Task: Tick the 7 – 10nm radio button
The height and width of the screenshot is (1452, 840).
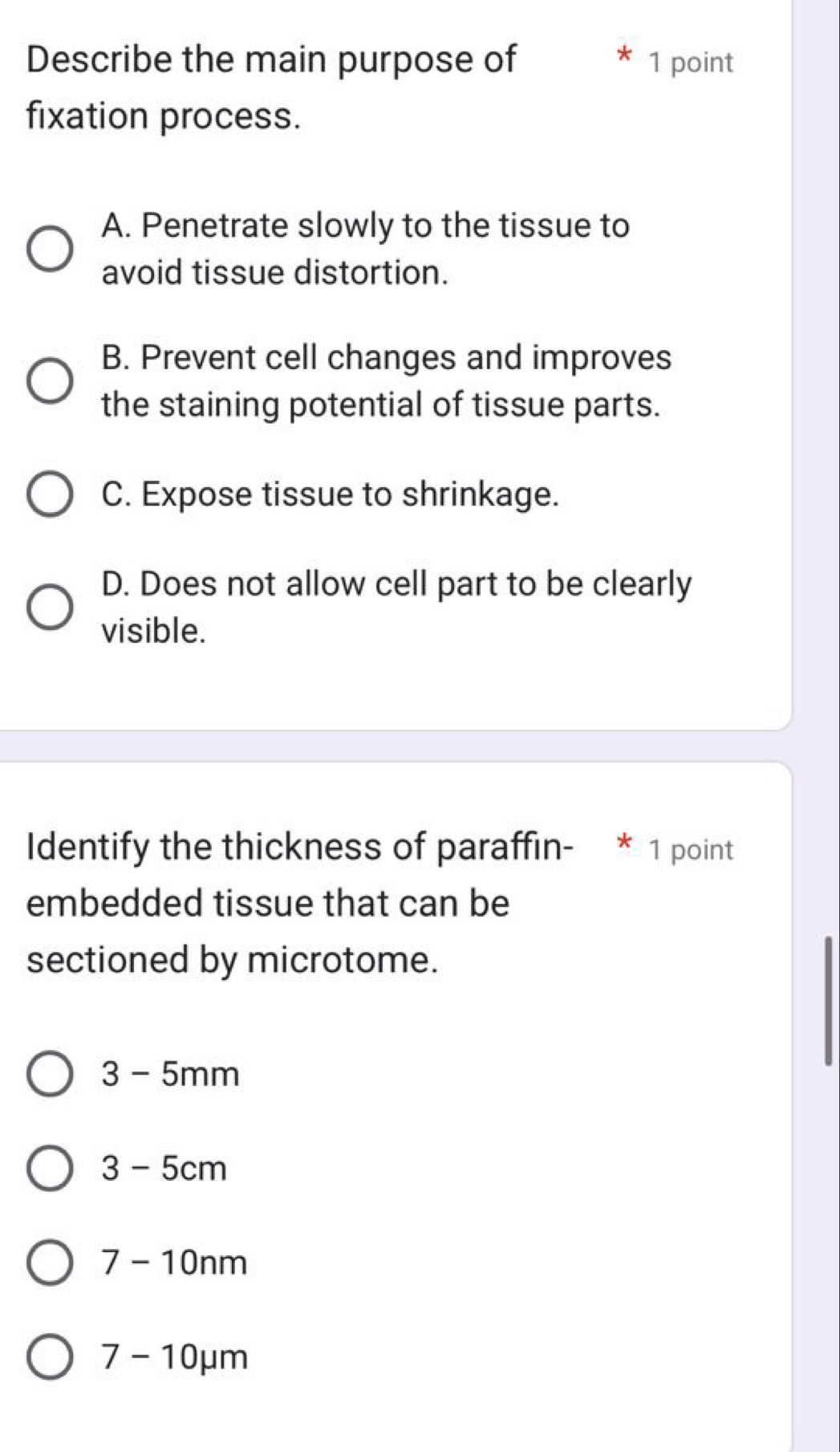Action: [51, 1263]
